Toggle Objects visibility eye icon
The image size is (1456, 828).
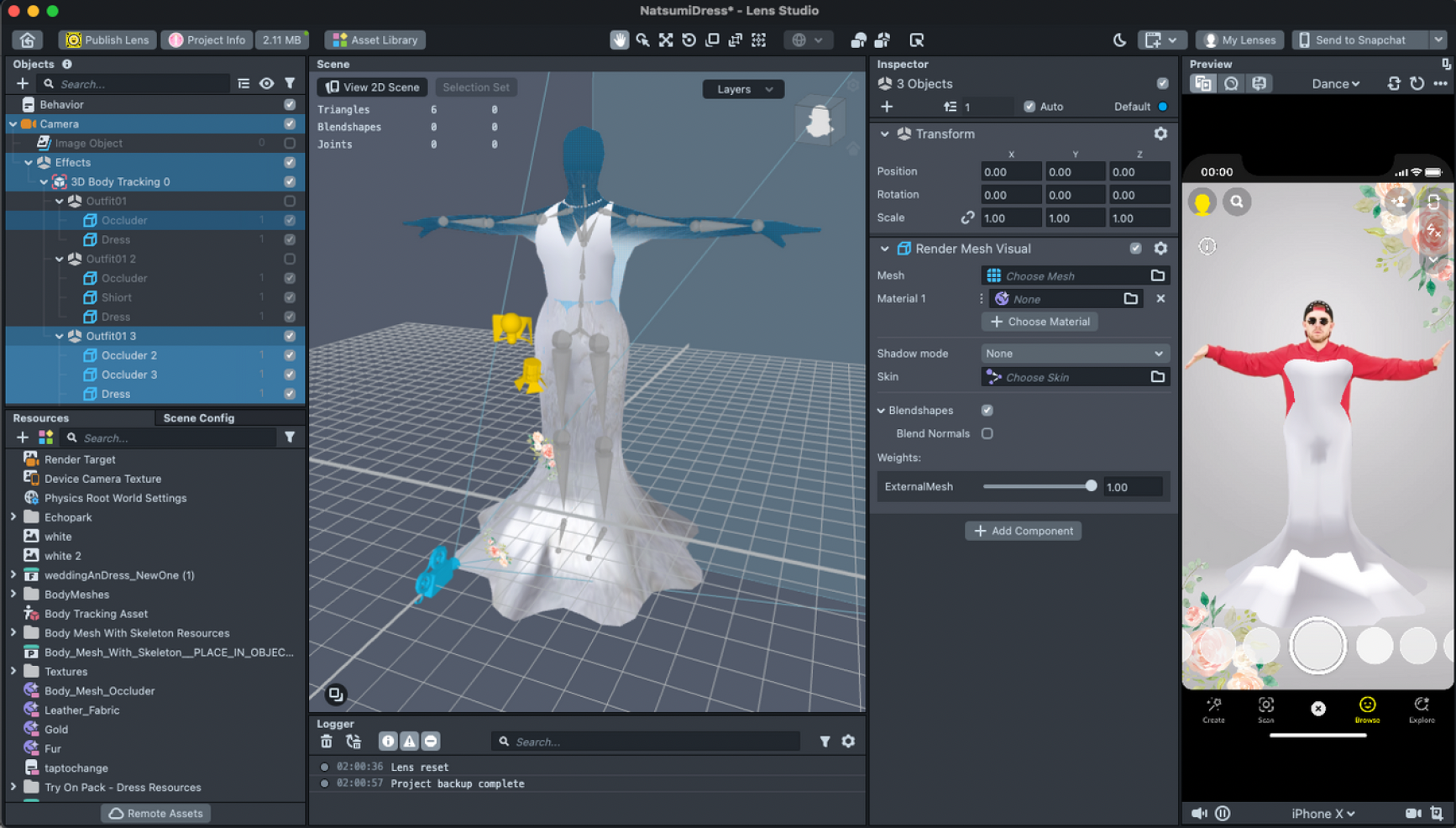tap(266, 83)
